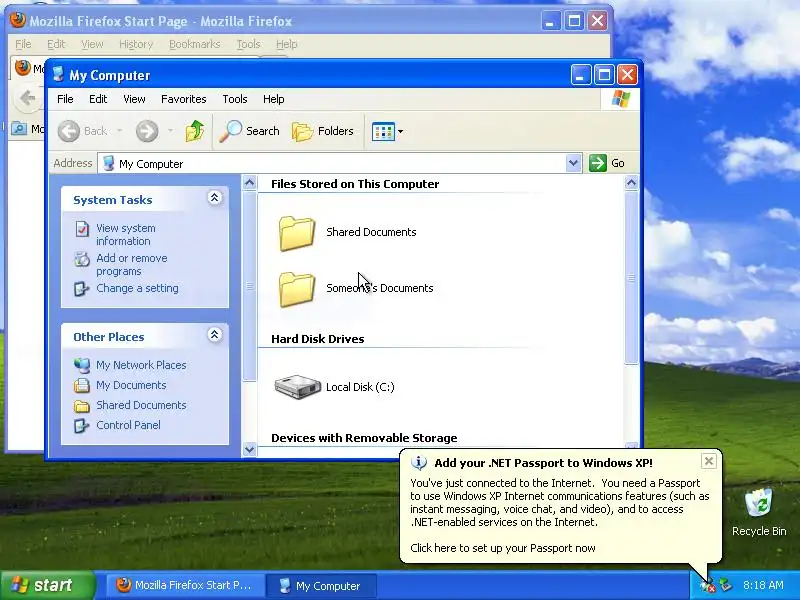This screenshot has width=800, height=600.
Task: Open Control Panel link
Action: point(128,425)
